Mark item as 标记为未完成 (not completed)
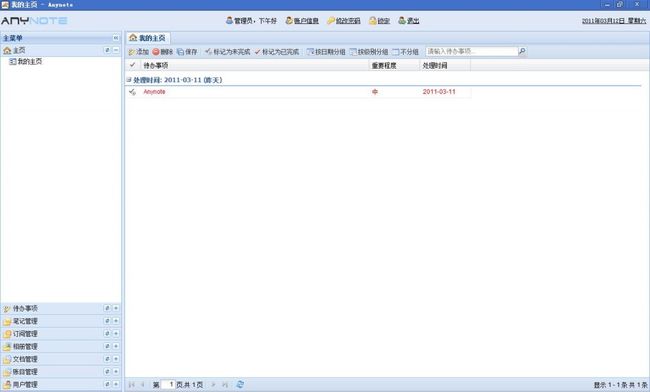Image resolution: width=650 pixels, height=392 pixels. point(227,52)
